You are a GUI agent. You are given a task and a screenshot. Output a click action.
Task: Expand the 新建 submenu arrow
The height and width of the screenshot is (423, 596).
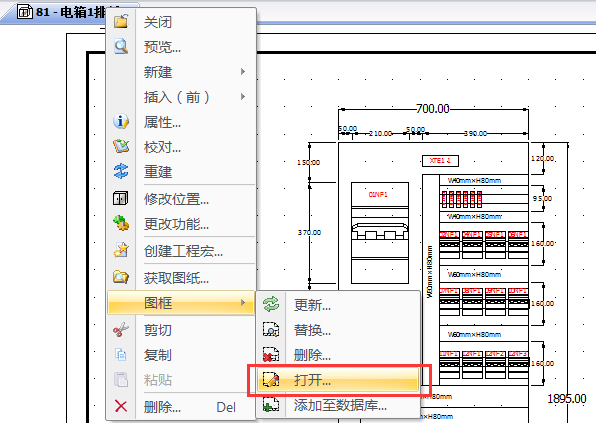coord(243,71)
